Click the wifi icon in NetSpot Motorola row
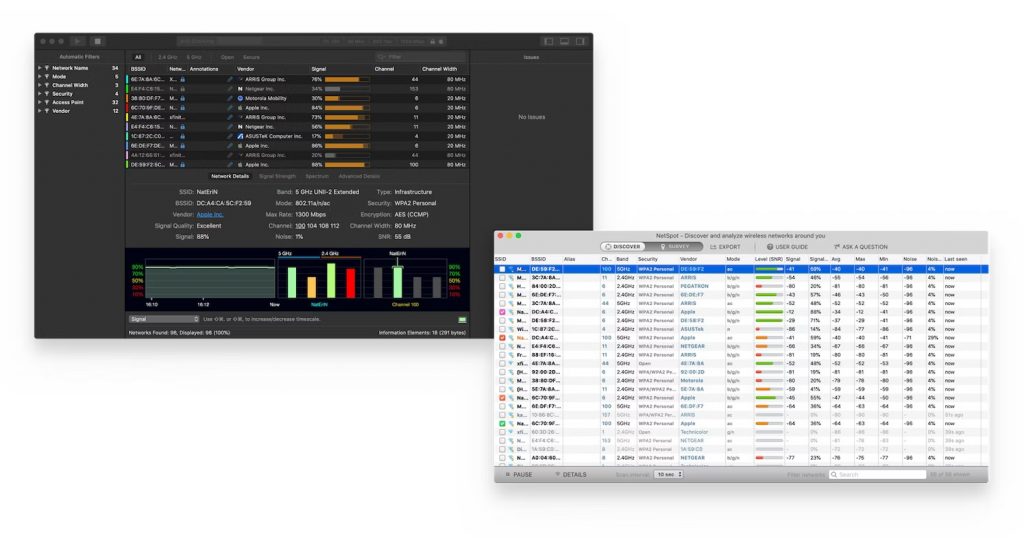Image resolution: width=1024 pixels, height=538 pixels. tap(511, 381)
